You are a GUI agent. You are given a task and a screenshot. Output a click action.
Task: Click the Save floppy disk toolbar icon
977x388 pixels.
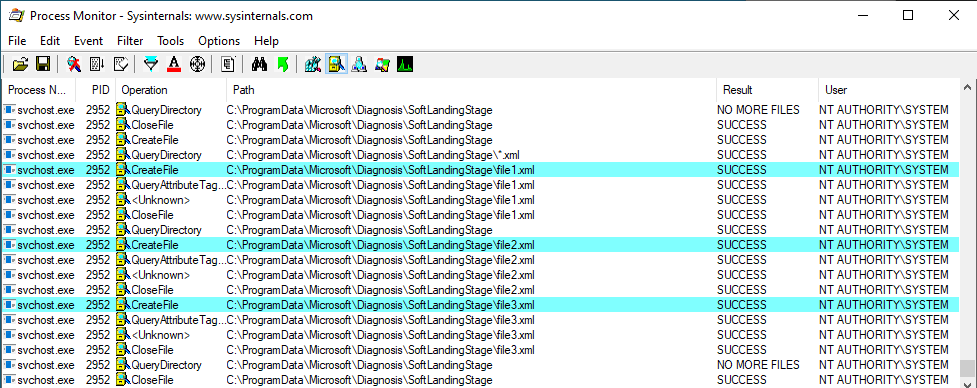pos(43,64)
